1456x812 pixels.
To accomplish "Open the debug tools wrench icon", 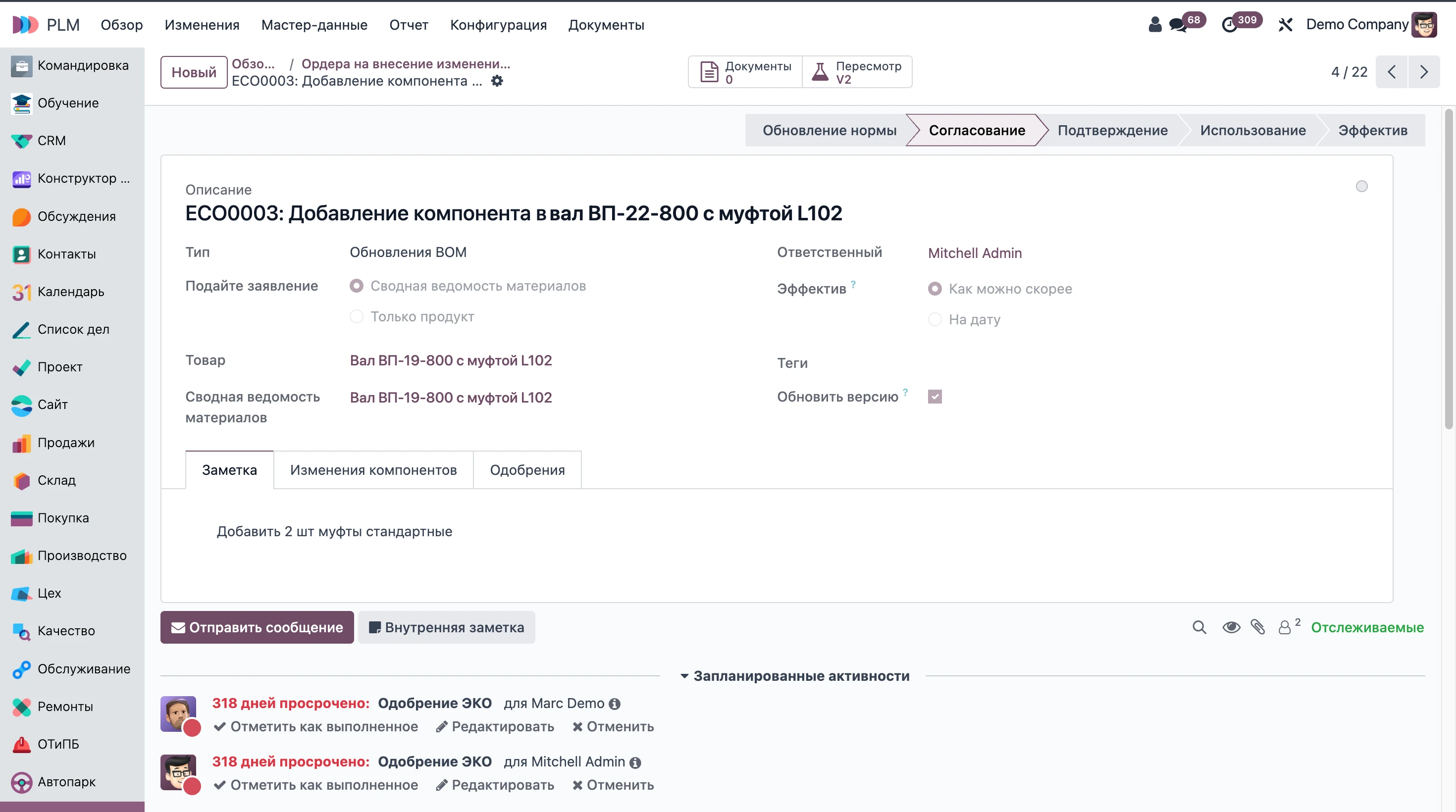I will pos(1285,24).
